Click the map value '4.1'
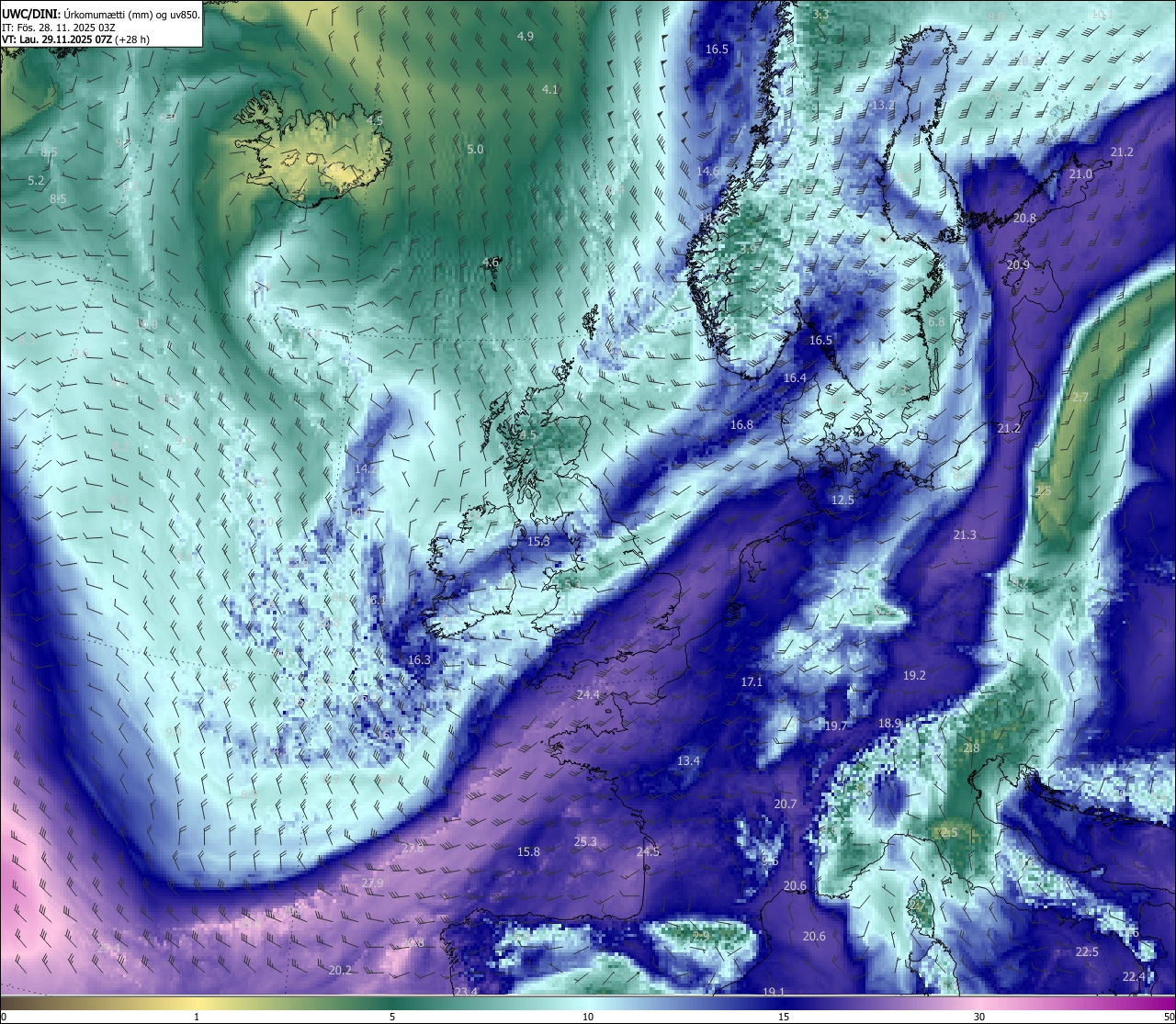 point(549,90)
